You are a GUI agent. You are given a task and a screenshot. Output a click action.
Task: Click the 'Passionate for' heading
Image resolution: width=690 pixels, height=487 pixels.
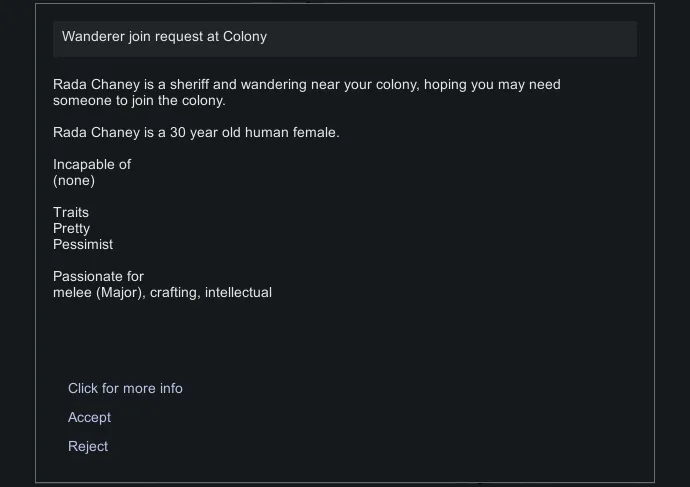click(x=98, y=276)
